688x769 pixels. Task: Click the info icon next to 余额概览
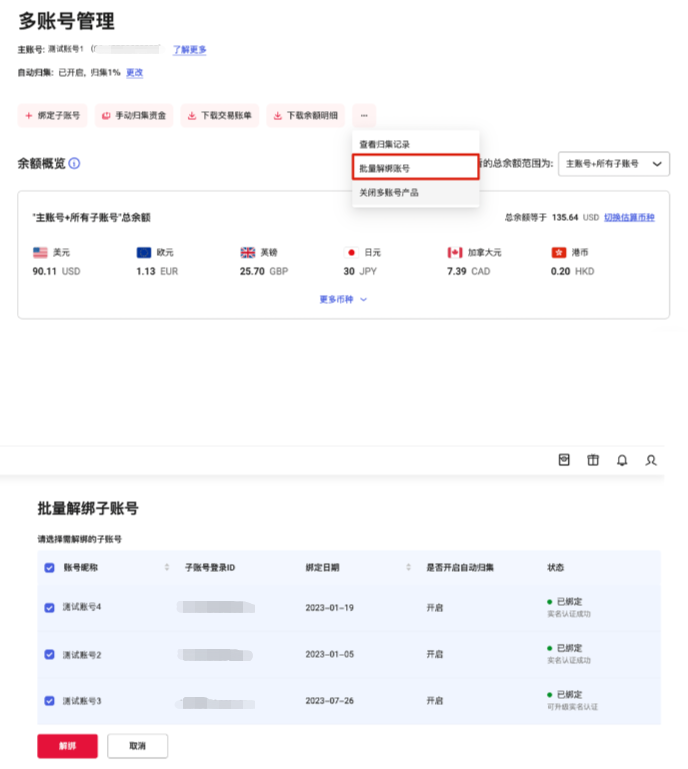click(75, 163)
